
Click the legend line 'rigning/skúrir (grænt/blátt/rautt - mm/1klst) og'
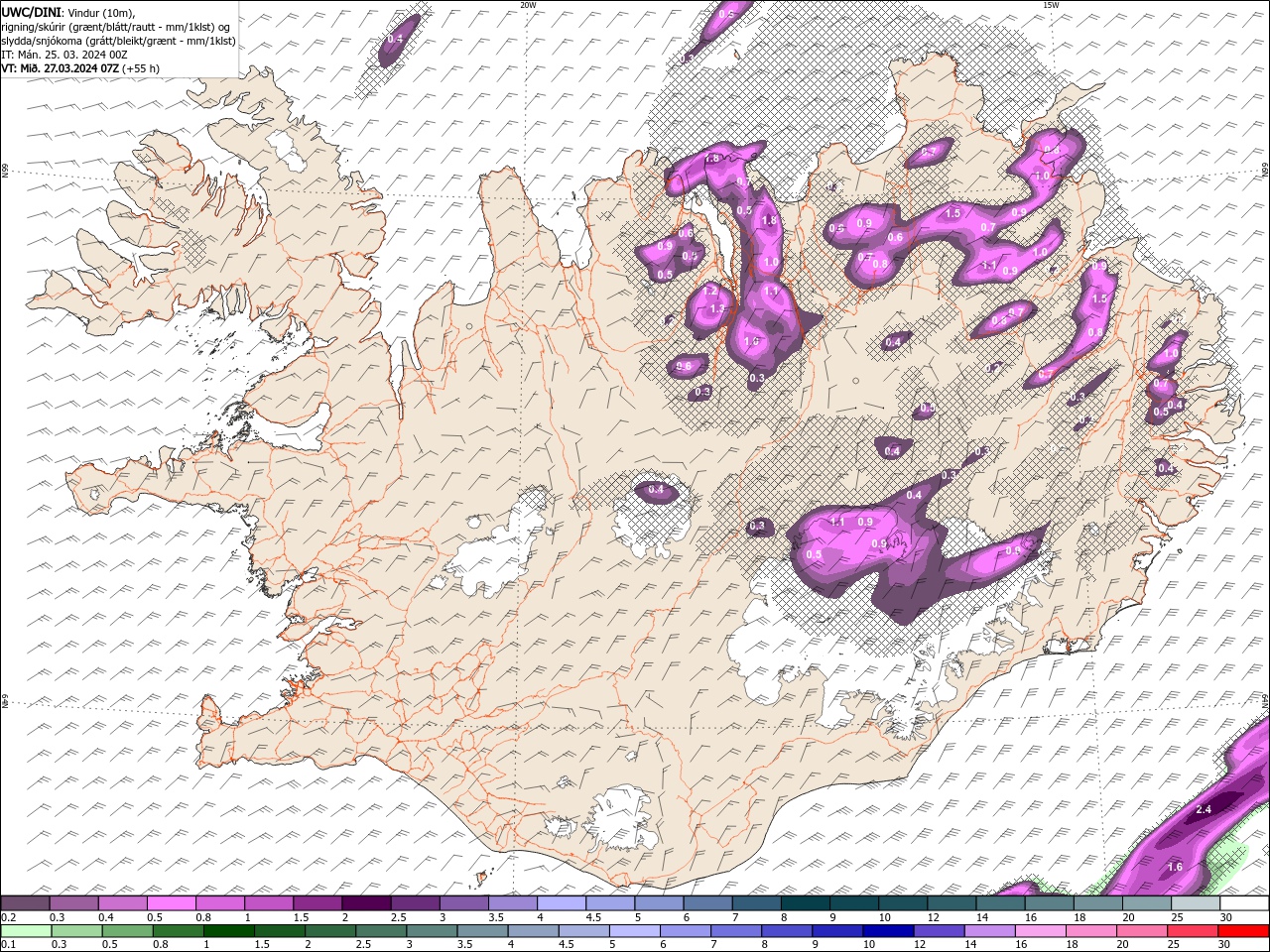click(x=116, y=27)
